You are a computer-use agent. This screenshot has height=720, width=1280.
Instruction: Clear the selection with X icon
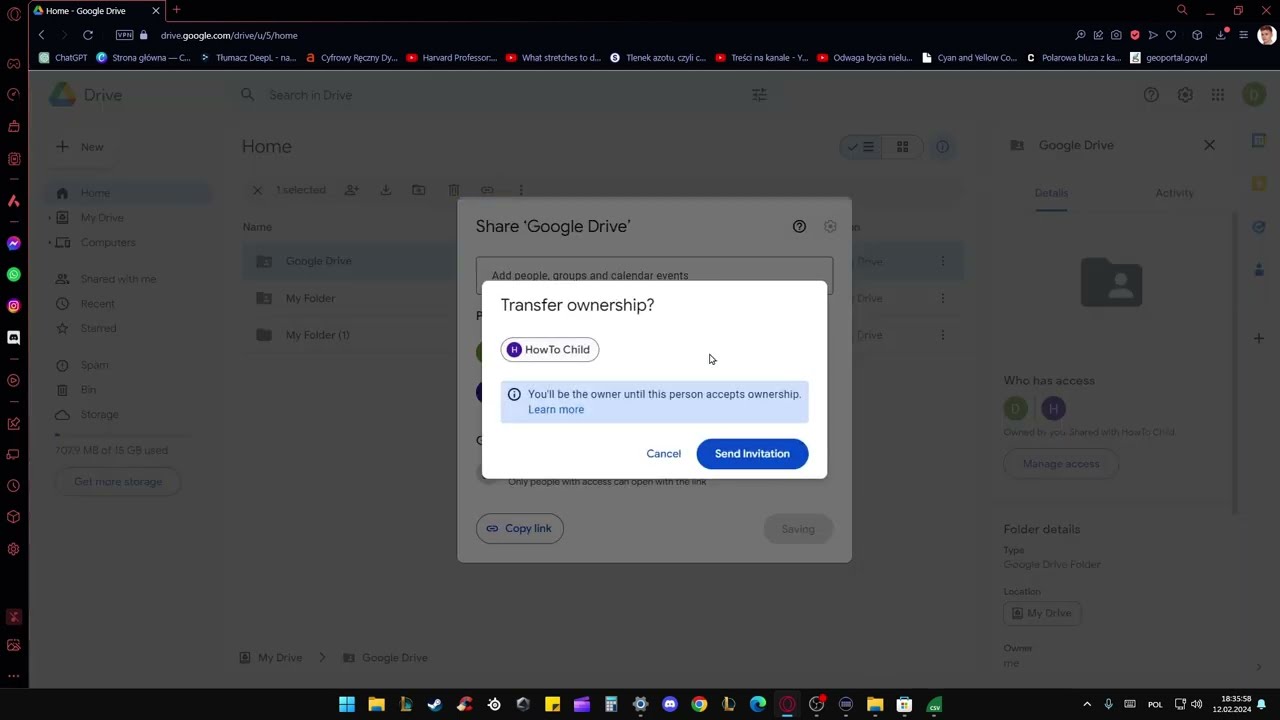pos(257,190)
